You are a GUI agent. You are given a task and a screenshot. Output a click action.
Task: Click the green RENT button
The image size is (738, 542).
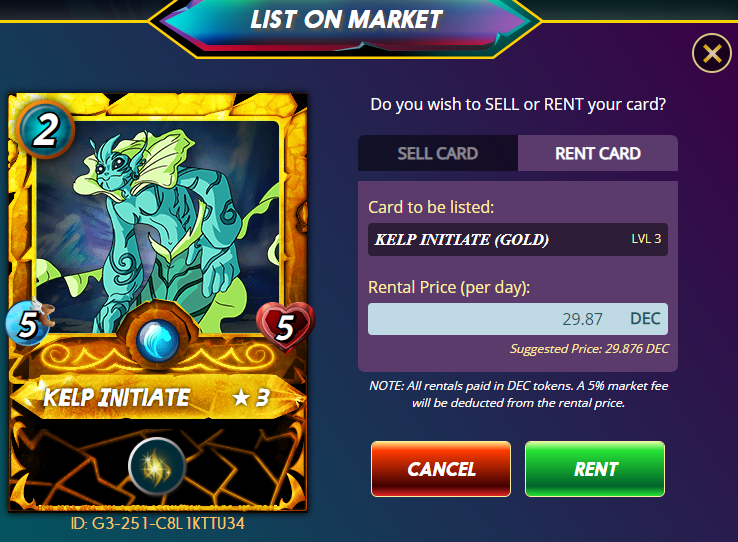(x=595, y=469)
